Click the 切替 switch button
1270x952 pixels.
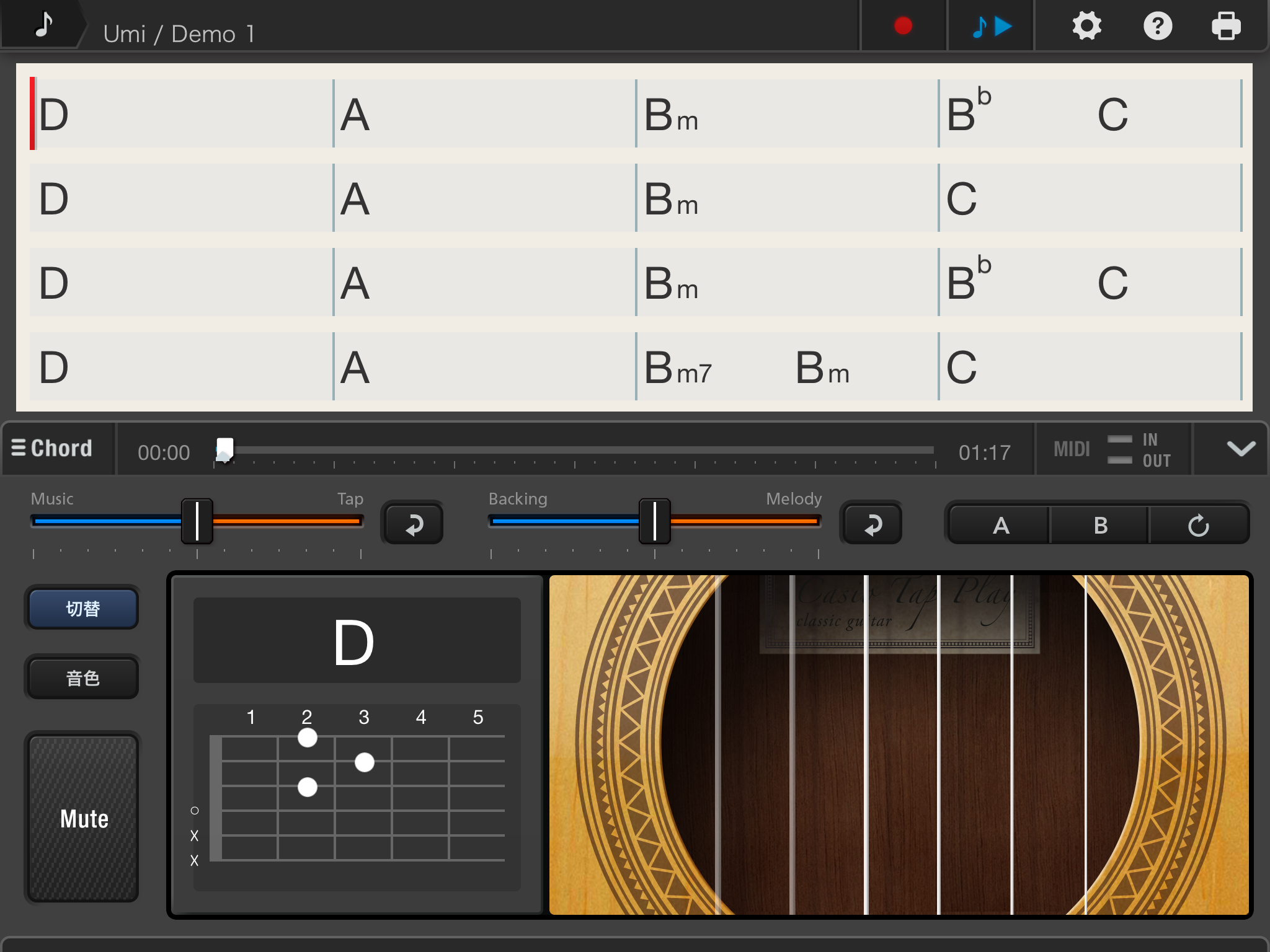[82, 609]
